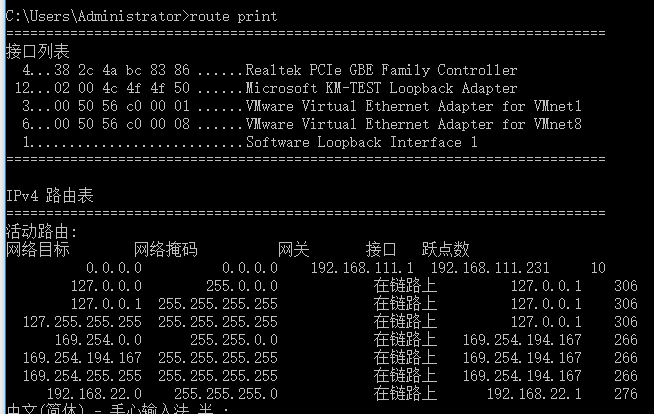Image resolution: width=654 pixels, height=414 pixels.
Task: Click the 网络目标 column header
Action: (x=38, y=250)
